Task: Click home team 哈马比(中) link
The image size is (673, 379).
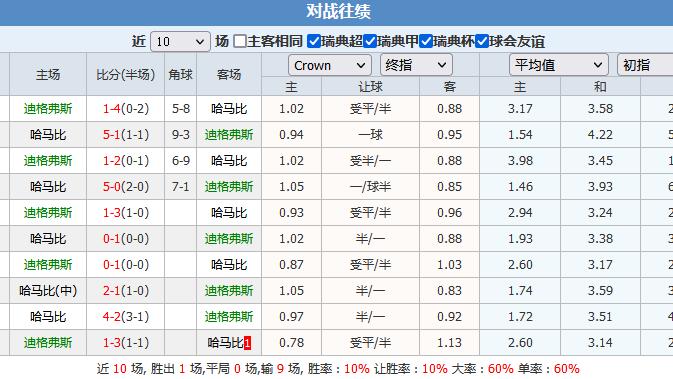Action: point(48,291)
